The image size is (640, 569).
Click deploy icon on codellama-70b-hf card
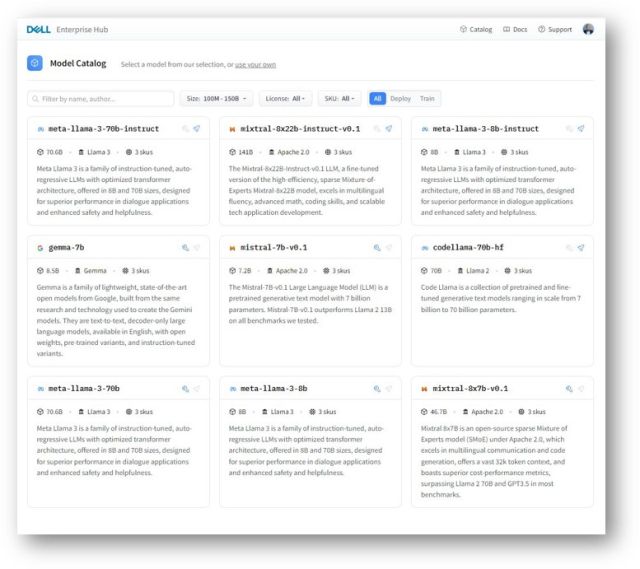581,248
